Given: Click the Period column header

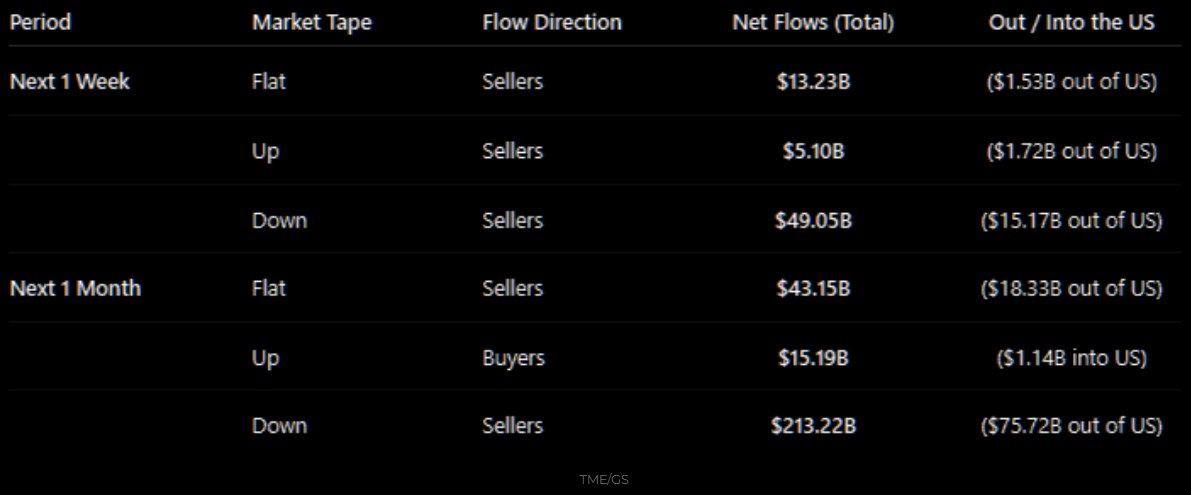Looking at the screenshot, I should pyautogui.click(x=41, y=22).
